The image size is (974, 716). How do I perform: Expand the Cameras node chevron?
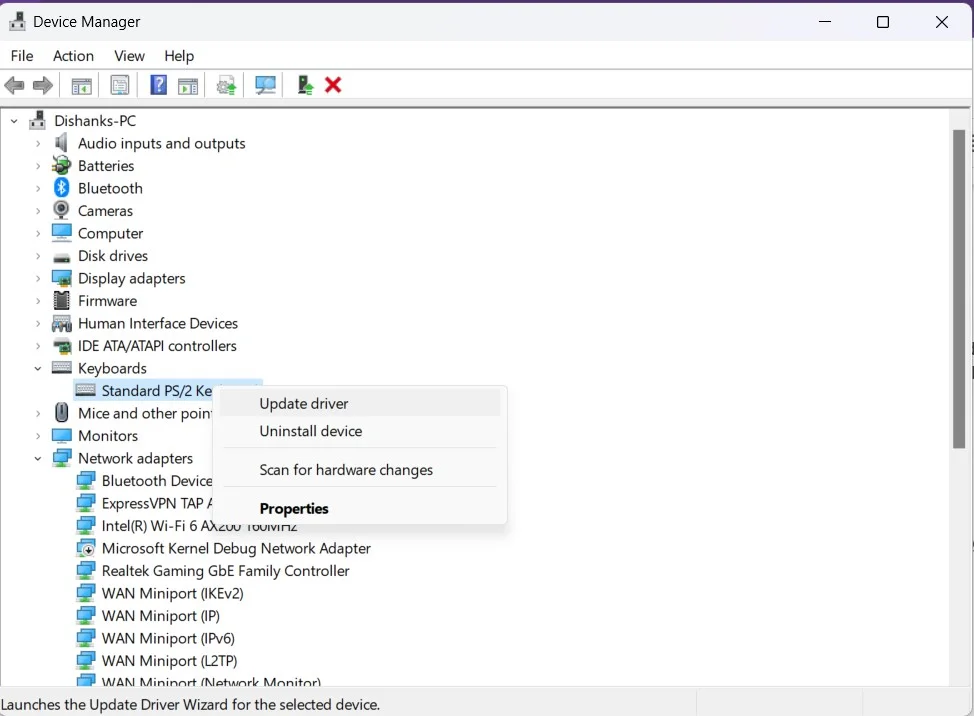click(x=38, y=211)
